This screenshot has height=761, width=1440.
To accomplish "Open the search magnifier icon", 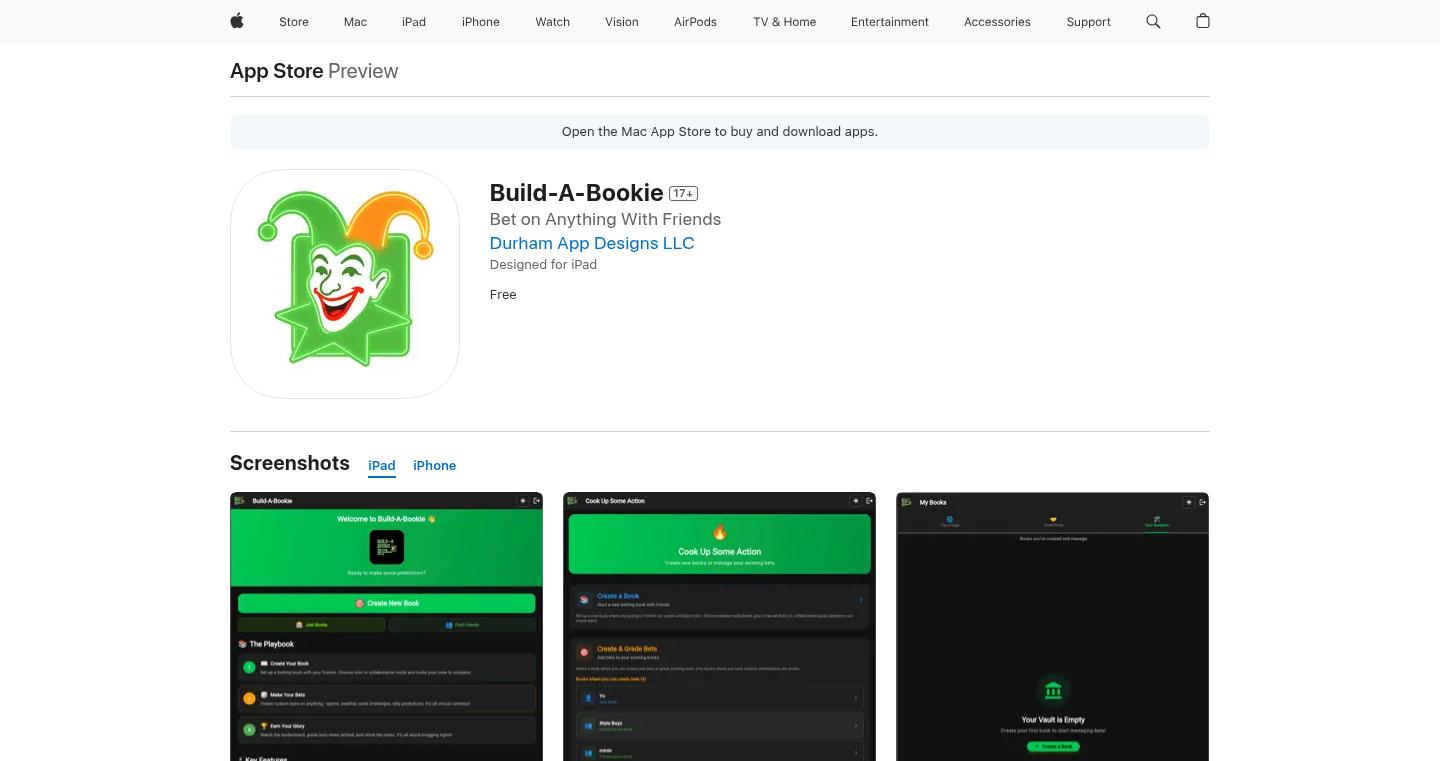I will pos(1153,21).
